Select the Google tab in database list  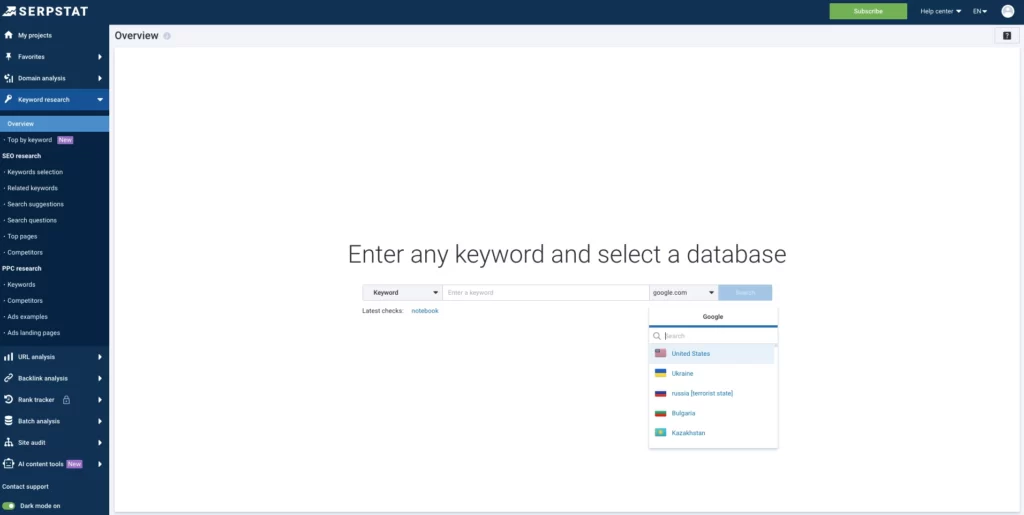pyautogui.click(x=713, y=317)
